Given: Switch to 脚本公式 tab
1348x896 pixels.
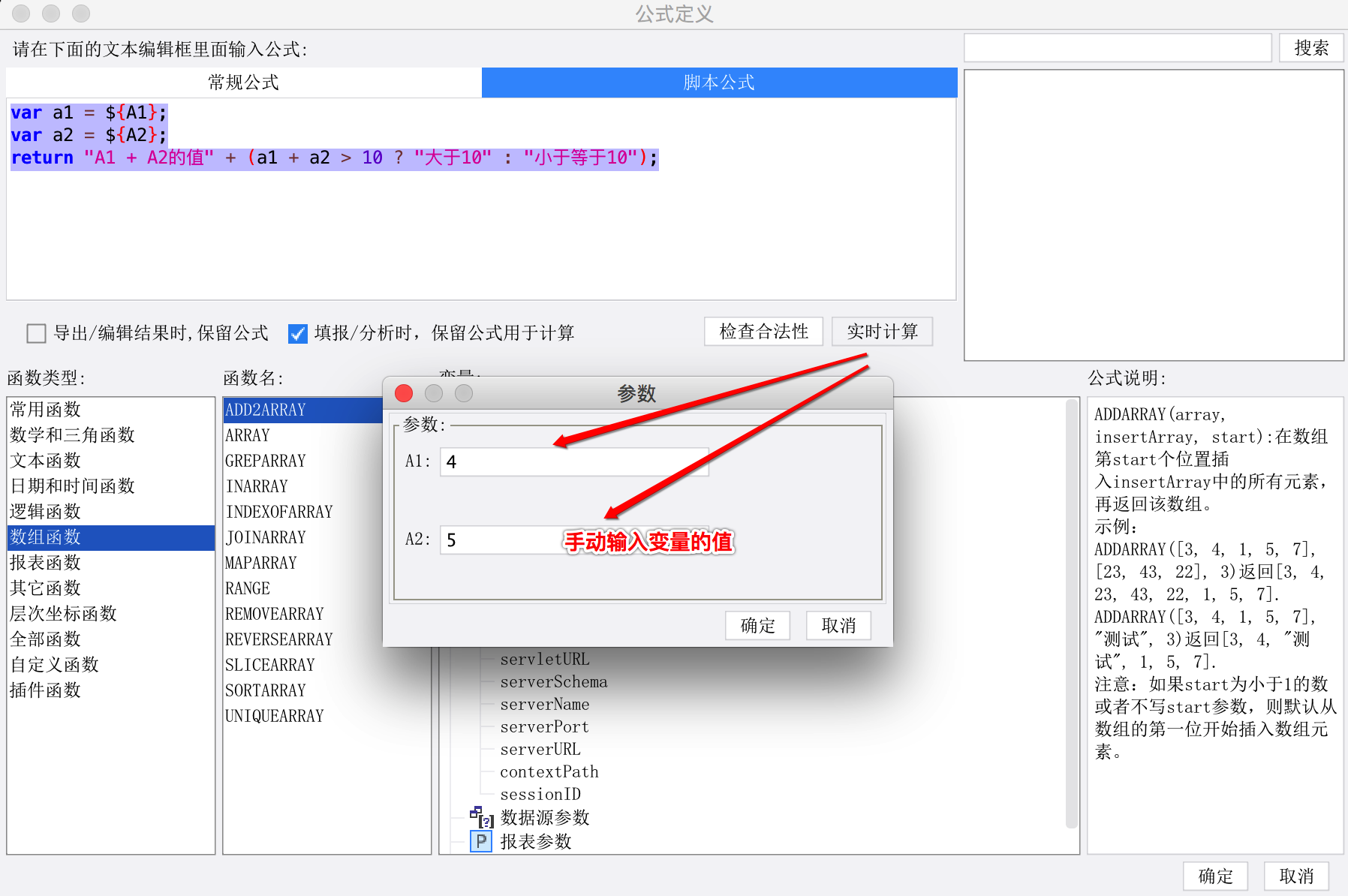Looking at the screenshot, I should click(x=719, y=83).
